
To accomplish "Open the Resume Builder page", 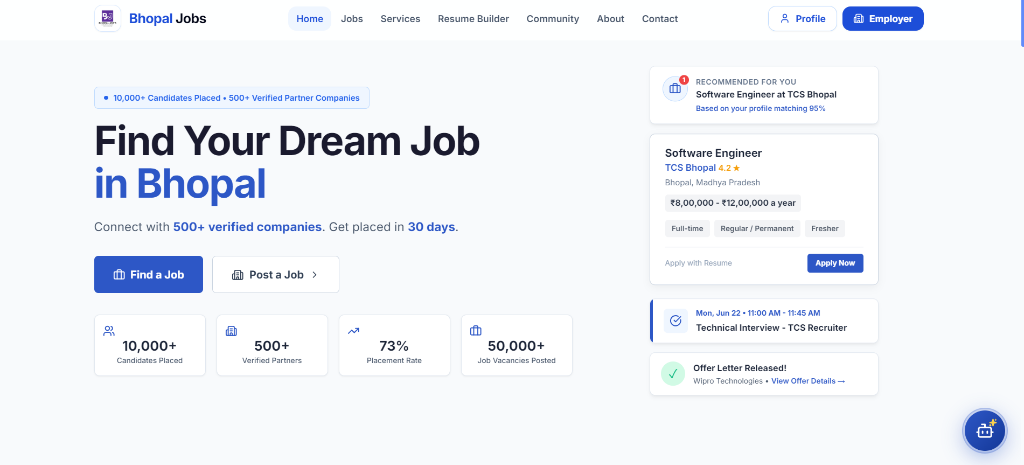I will pos(473,19).
